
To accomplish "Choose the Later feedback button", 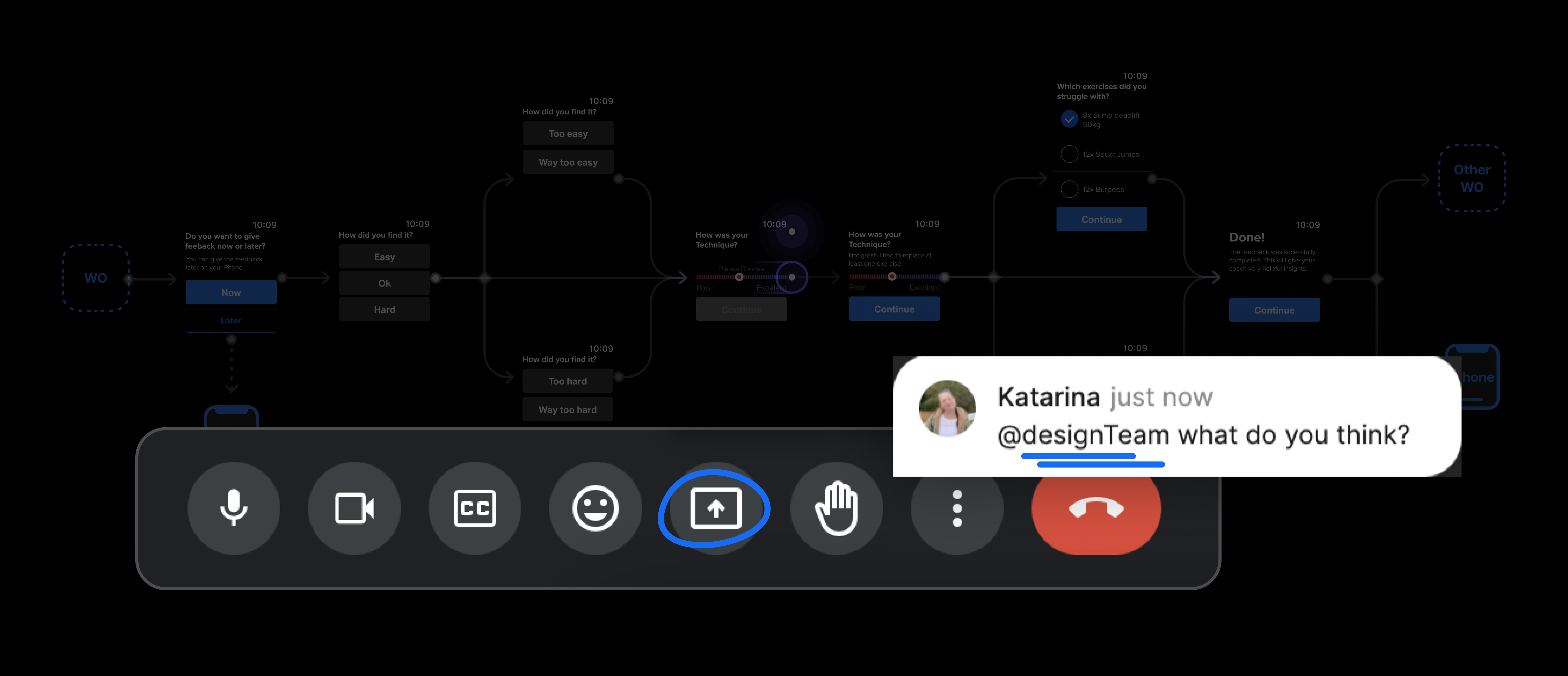I will pyautogui.click(x=231, y=320).
